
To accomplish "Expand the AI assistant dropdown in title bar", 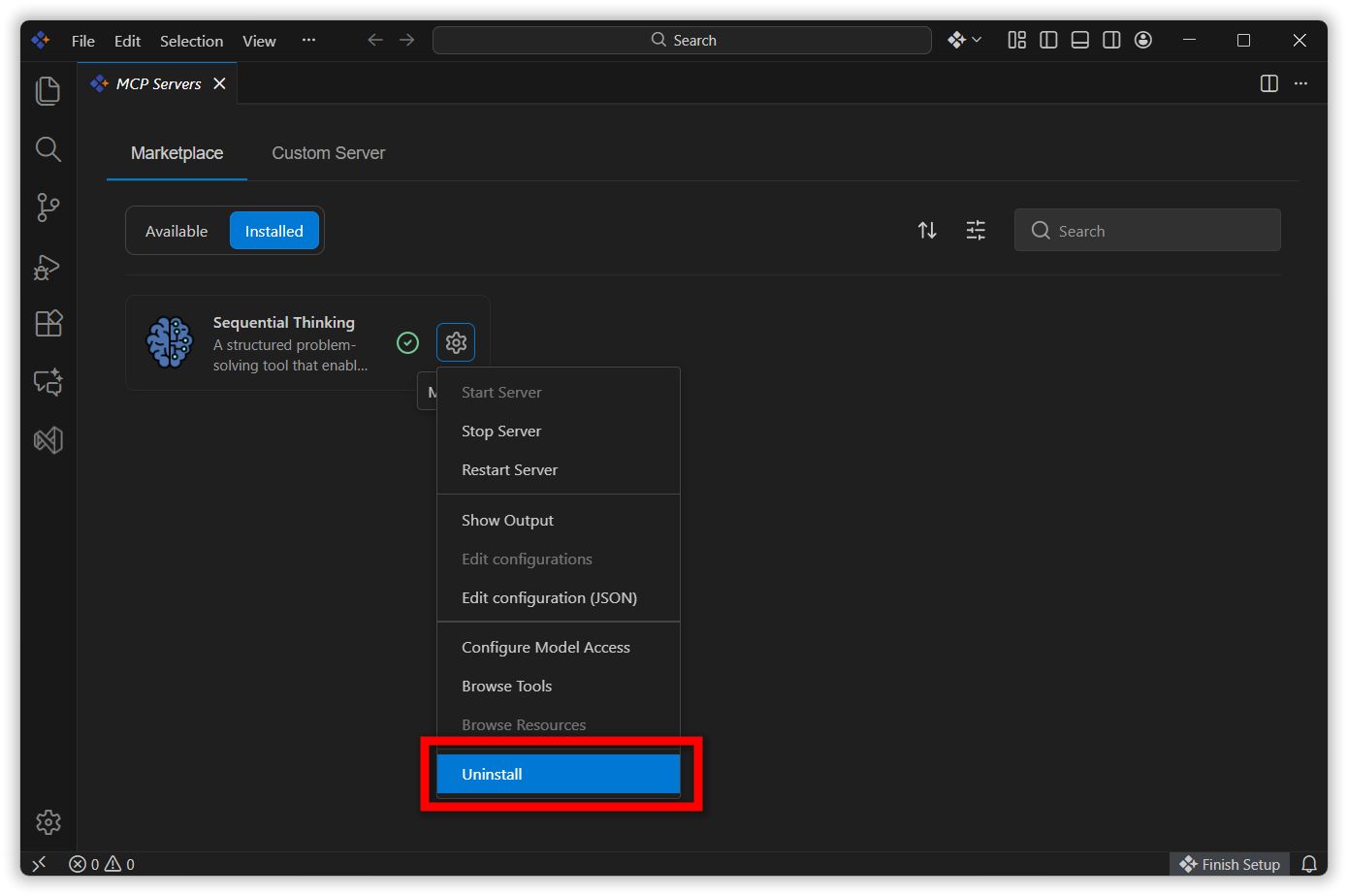I will [964, 40].
